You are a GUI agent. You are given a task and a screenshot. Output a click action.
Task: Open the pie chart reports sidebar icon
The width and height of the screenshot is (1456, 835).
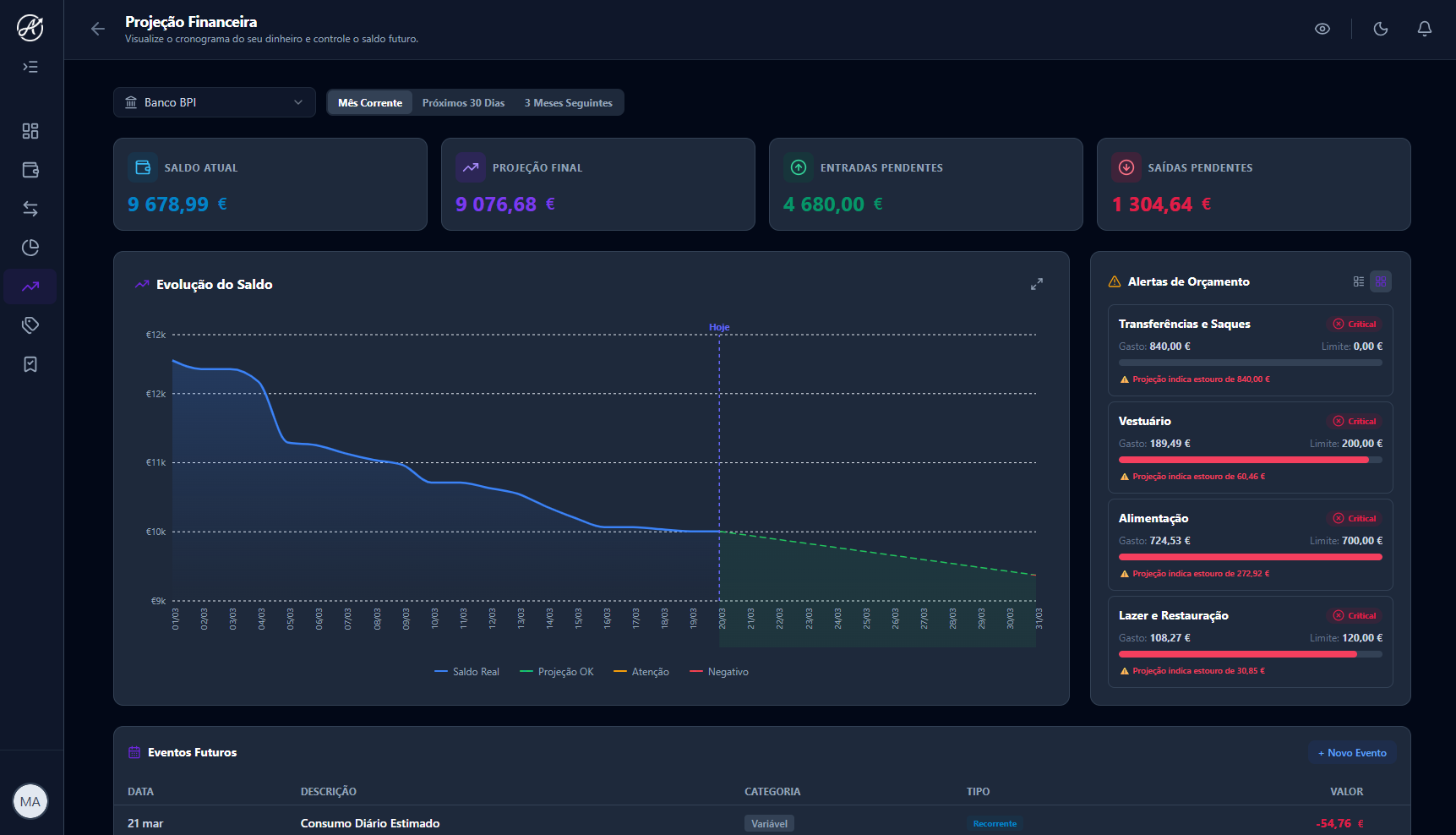tap(30, 247)
